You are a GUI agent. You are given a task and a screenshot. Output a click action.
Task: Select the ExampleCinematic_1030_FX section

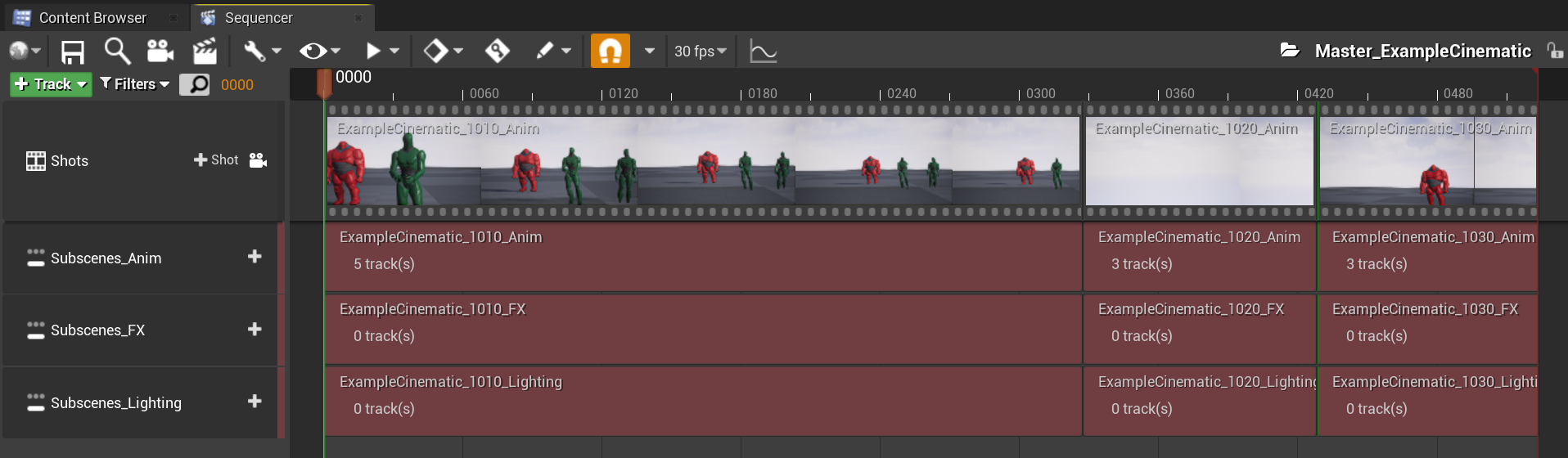(1428, 329)
